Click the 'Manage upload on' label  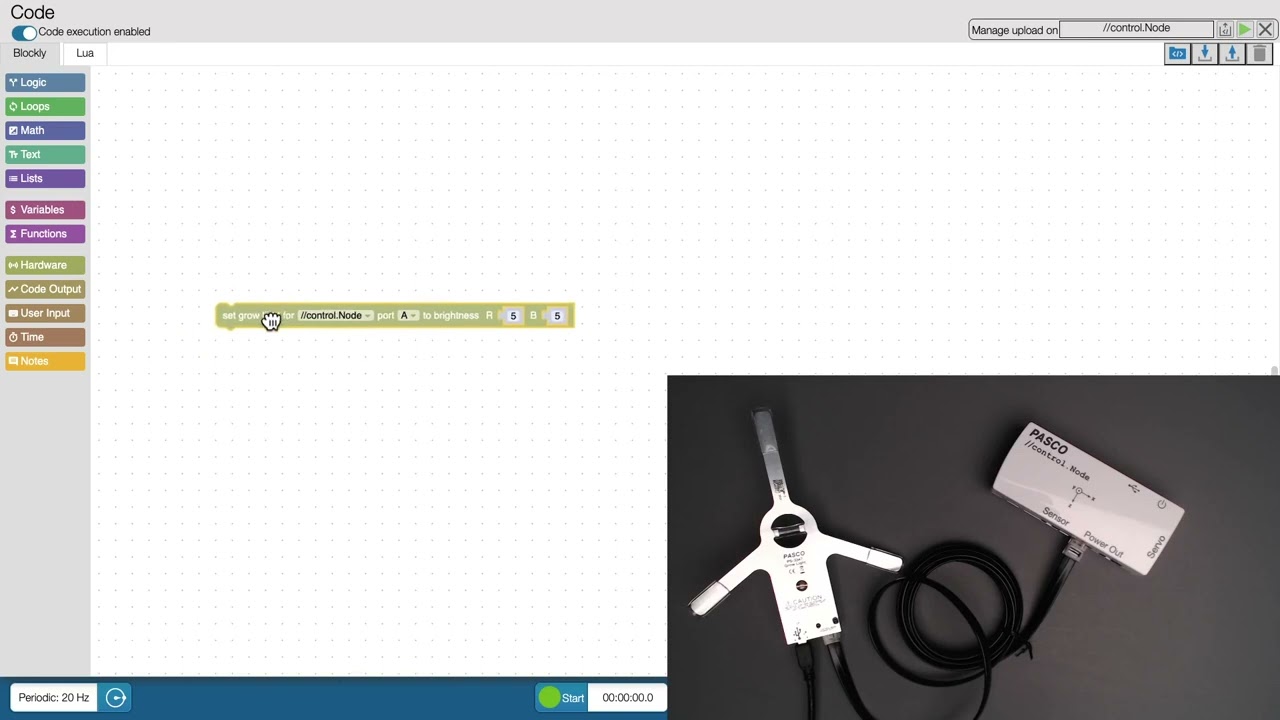[x=1015, y=30]
